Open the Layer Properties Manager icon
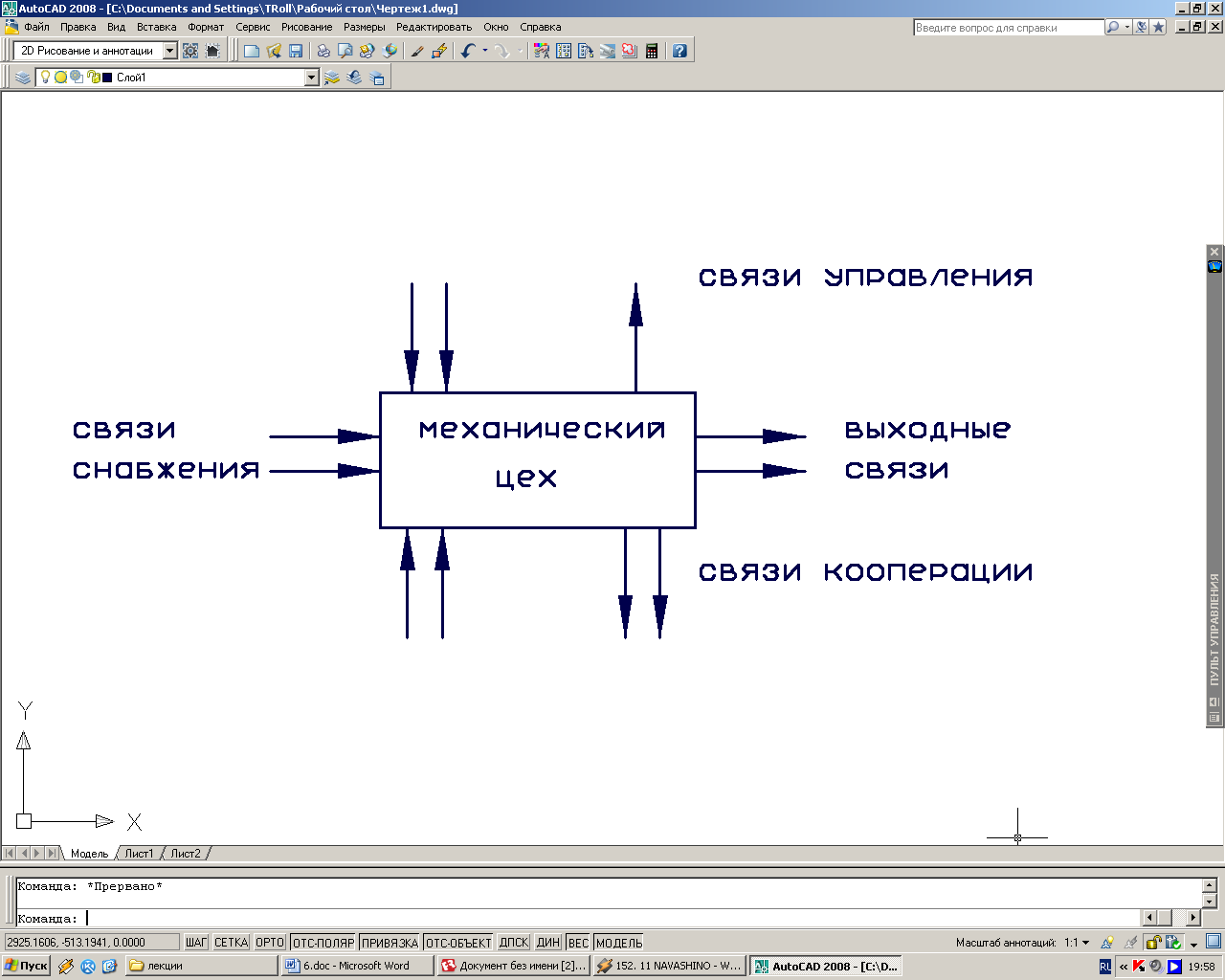This screenshot has height=980, width=1225. click(23, 78)
